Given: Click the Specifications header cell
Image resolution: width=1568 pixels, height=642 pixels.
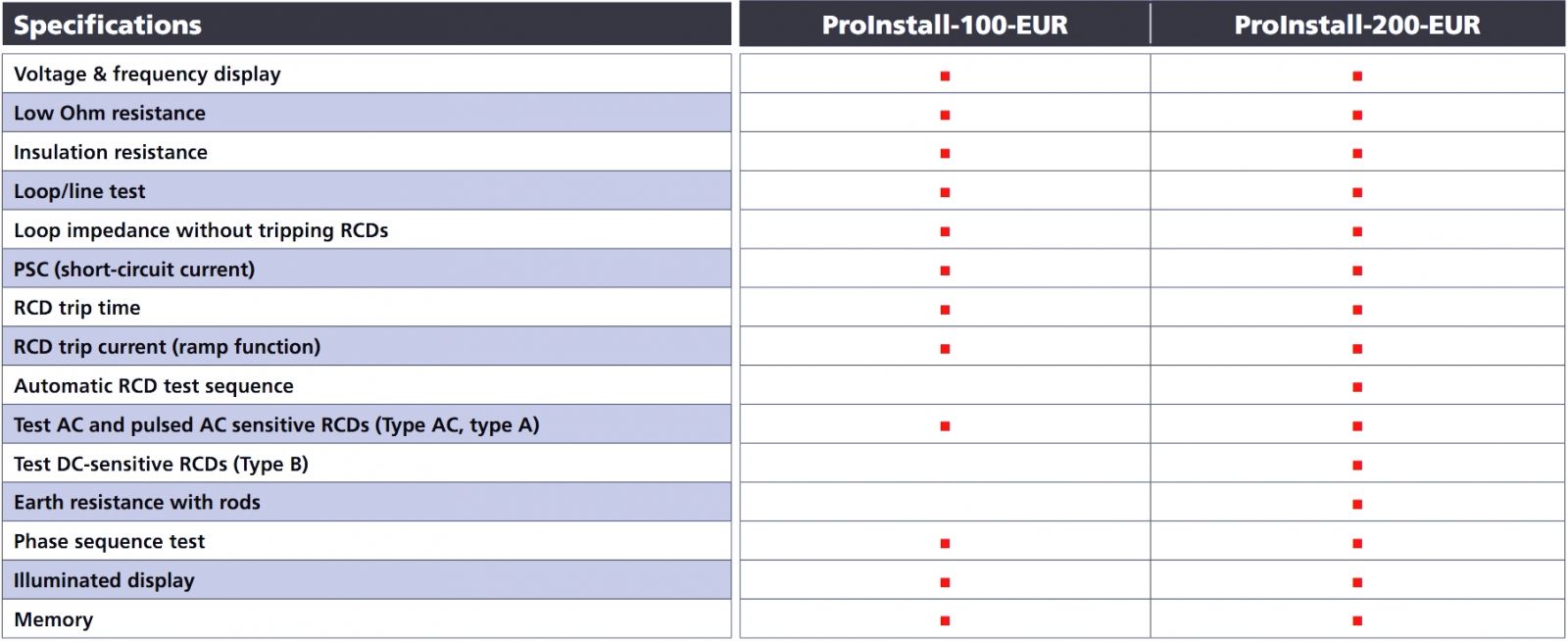Looking at the screenshot, I should tap(108, 25).
